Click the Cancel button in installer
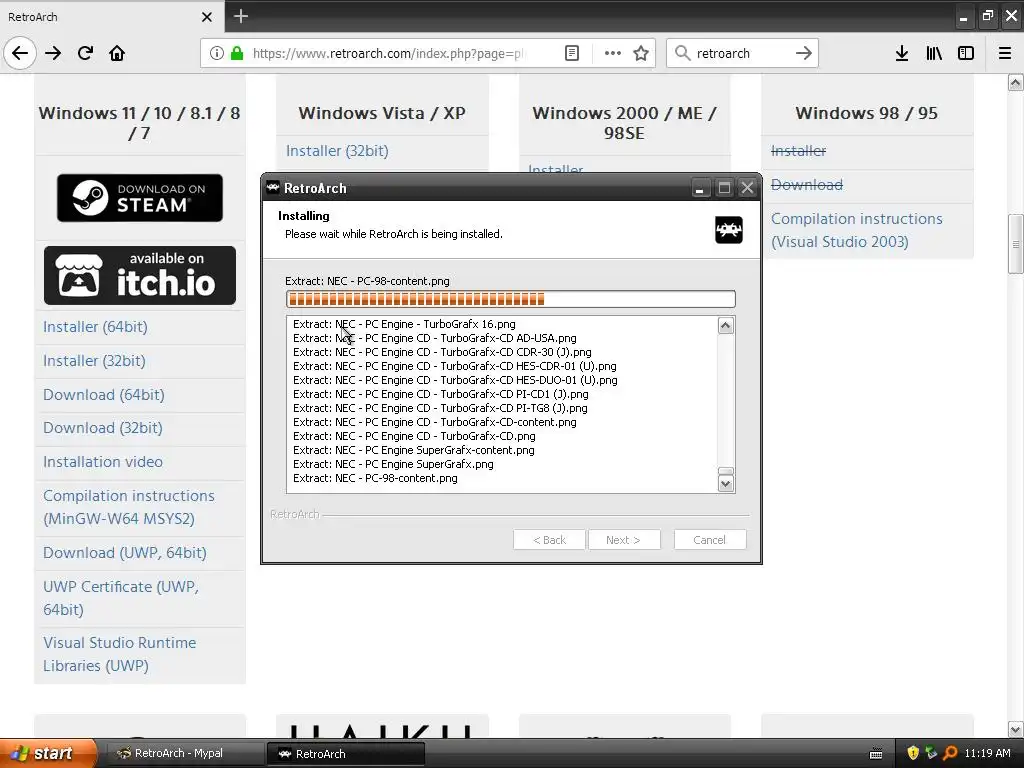The image size is (1024, 768). tap(709, 539)
